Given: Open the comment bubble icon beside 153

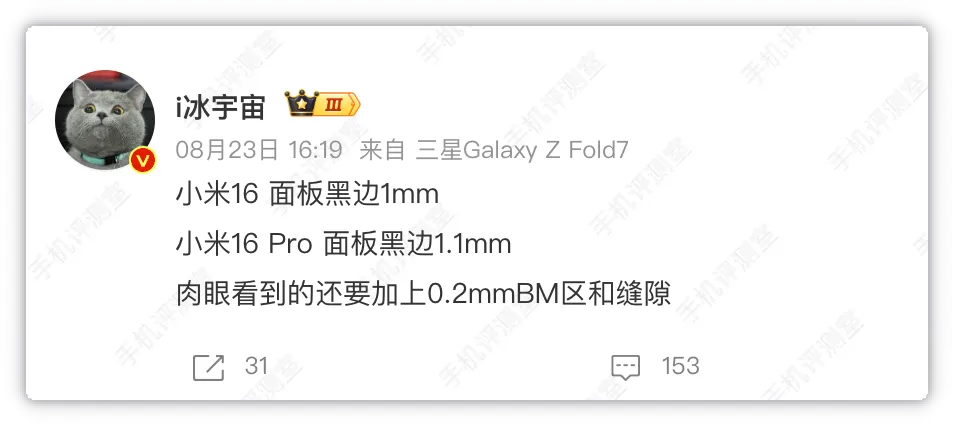Looking at the screenshot, I should 625,367.
